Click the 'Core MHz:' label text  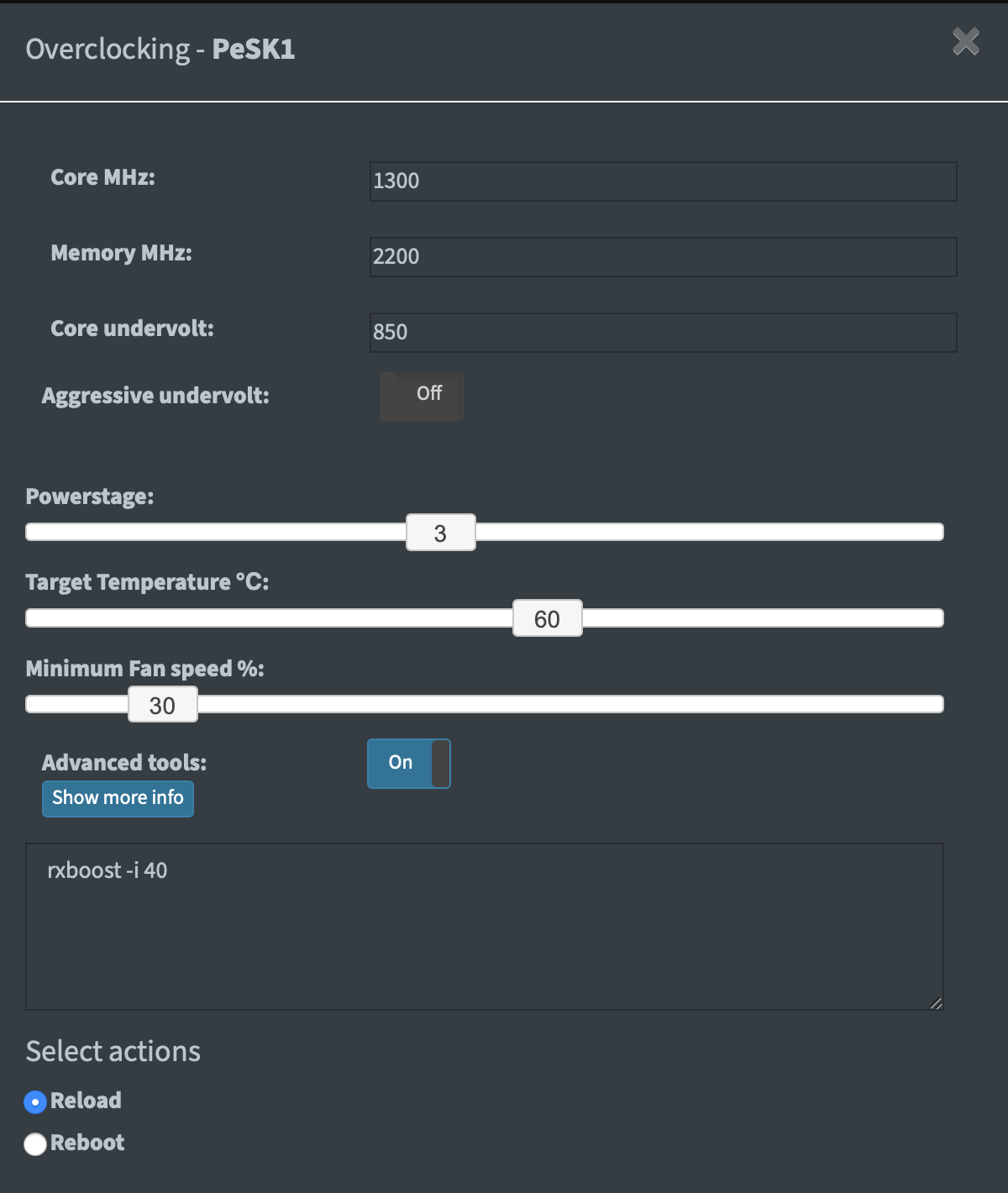click(102, 177)
